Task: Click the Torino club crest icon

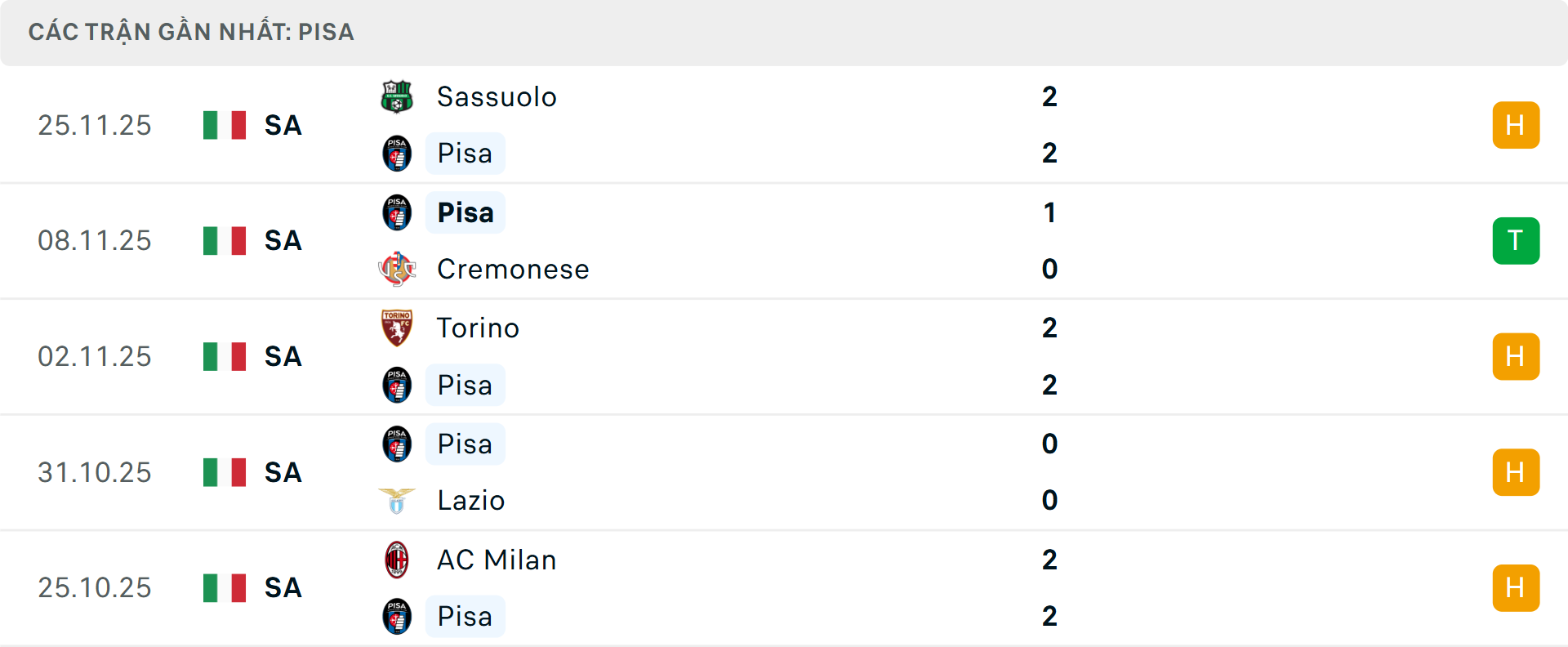Action: tap(397, 328)
